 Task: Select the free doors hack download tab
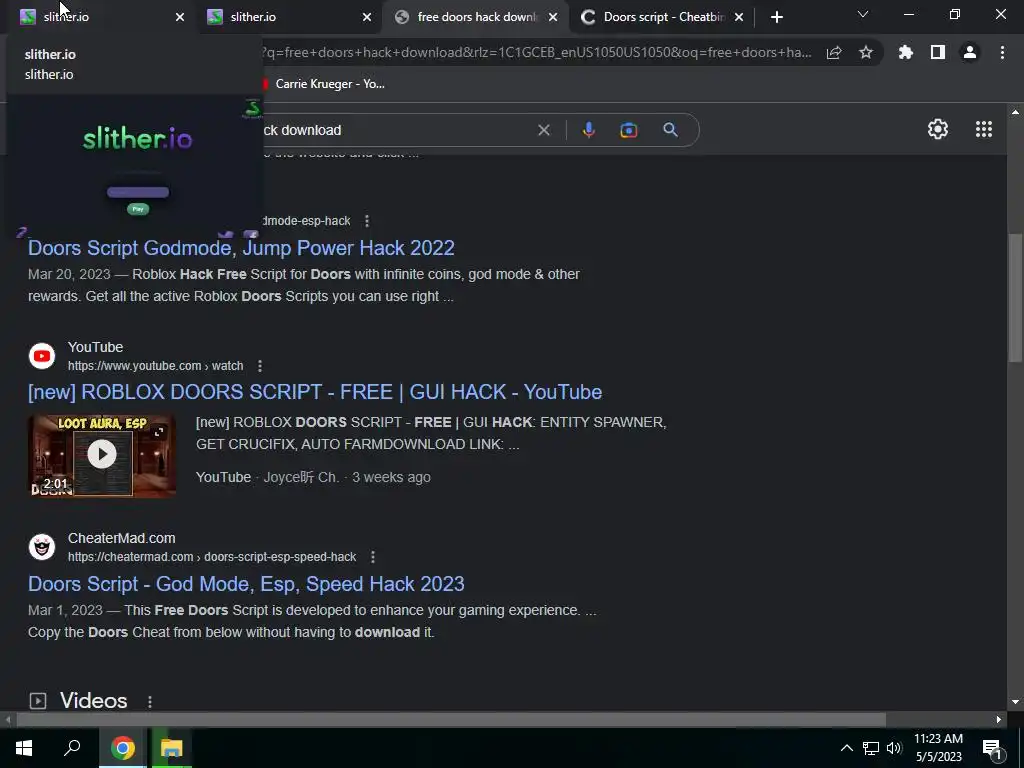(473, 17)
